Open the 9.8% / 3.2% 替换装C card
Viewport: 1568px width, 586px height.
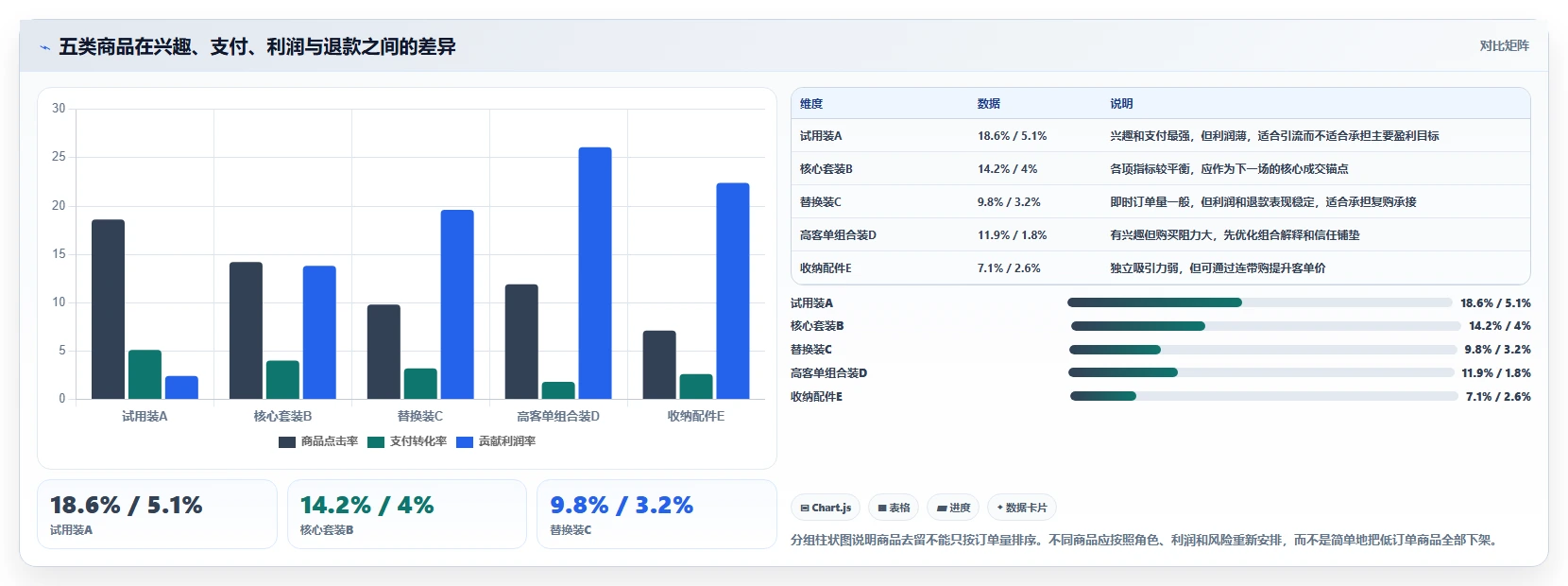coord(656,514)
